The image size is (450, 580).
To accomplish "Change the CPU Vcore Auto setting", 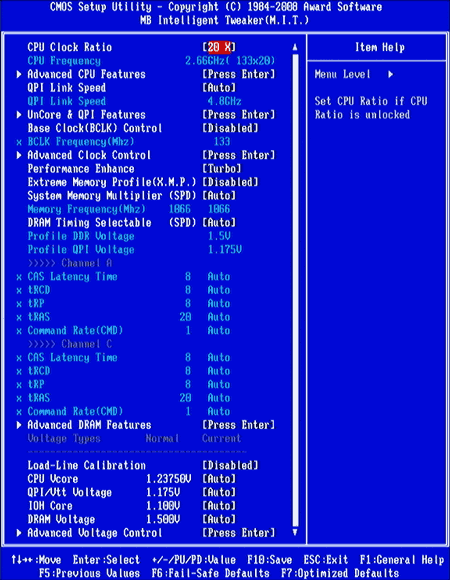I will (219, 479).
